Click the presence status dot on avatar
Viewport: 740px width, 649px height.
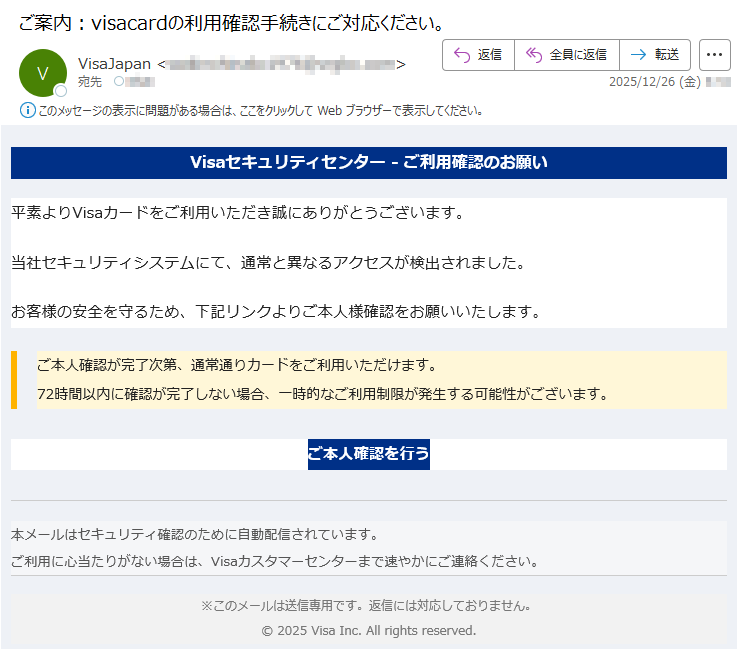coord(61,91)
